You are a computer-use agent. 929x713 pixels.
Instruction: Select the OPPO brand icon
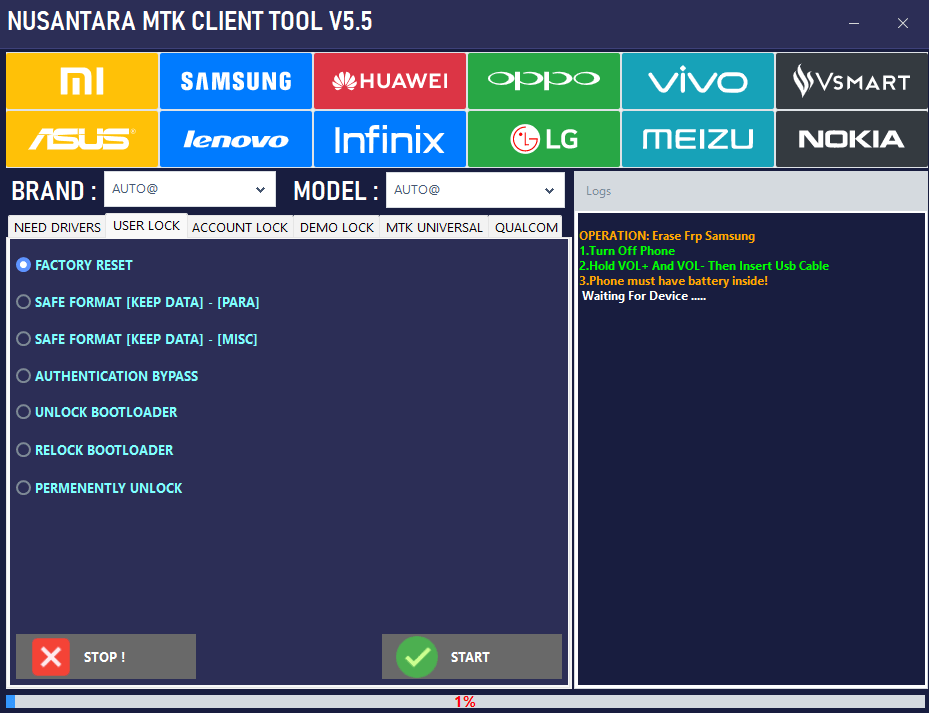pyautogui.click(x=544, y=81)
